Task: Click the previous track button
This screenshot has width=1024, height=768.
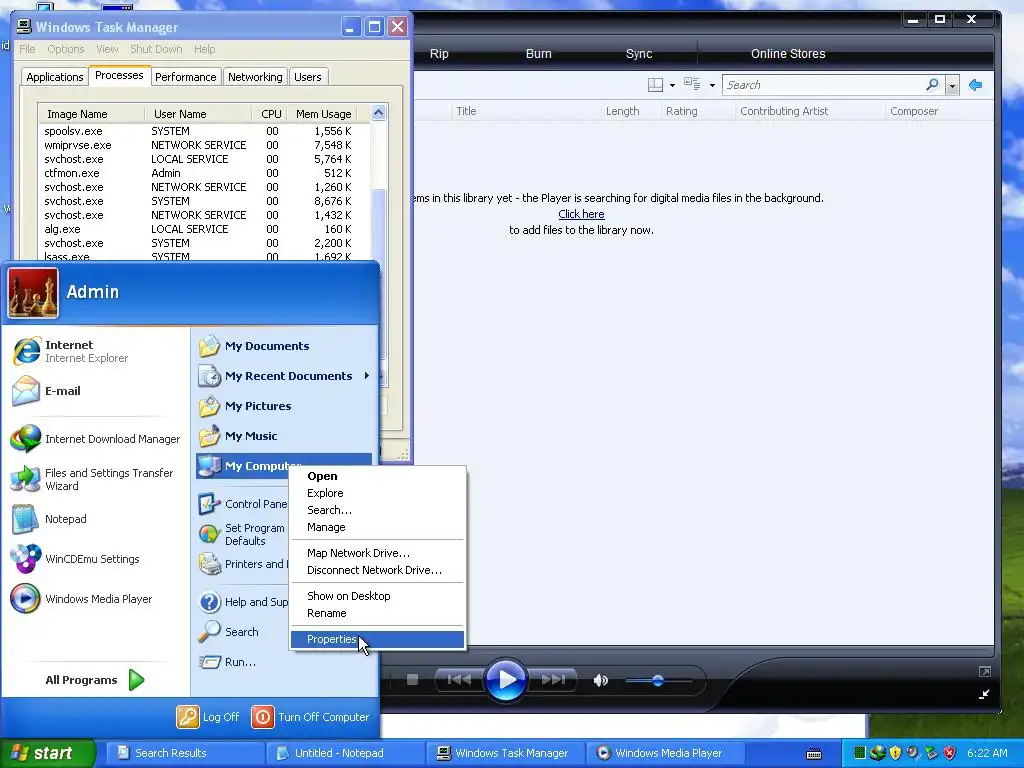Action: (x=459, y=680)
